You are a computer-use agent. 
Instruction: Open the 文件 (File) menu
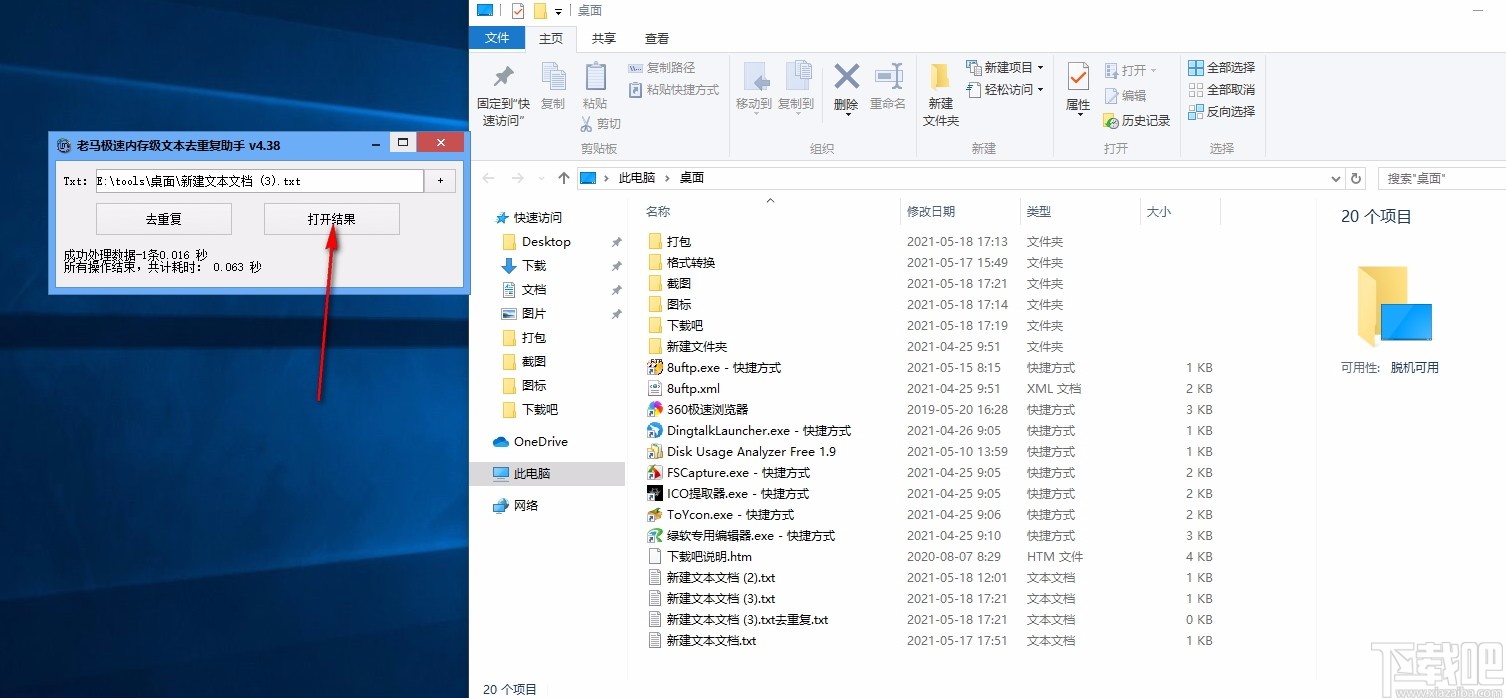click(497, 38)
